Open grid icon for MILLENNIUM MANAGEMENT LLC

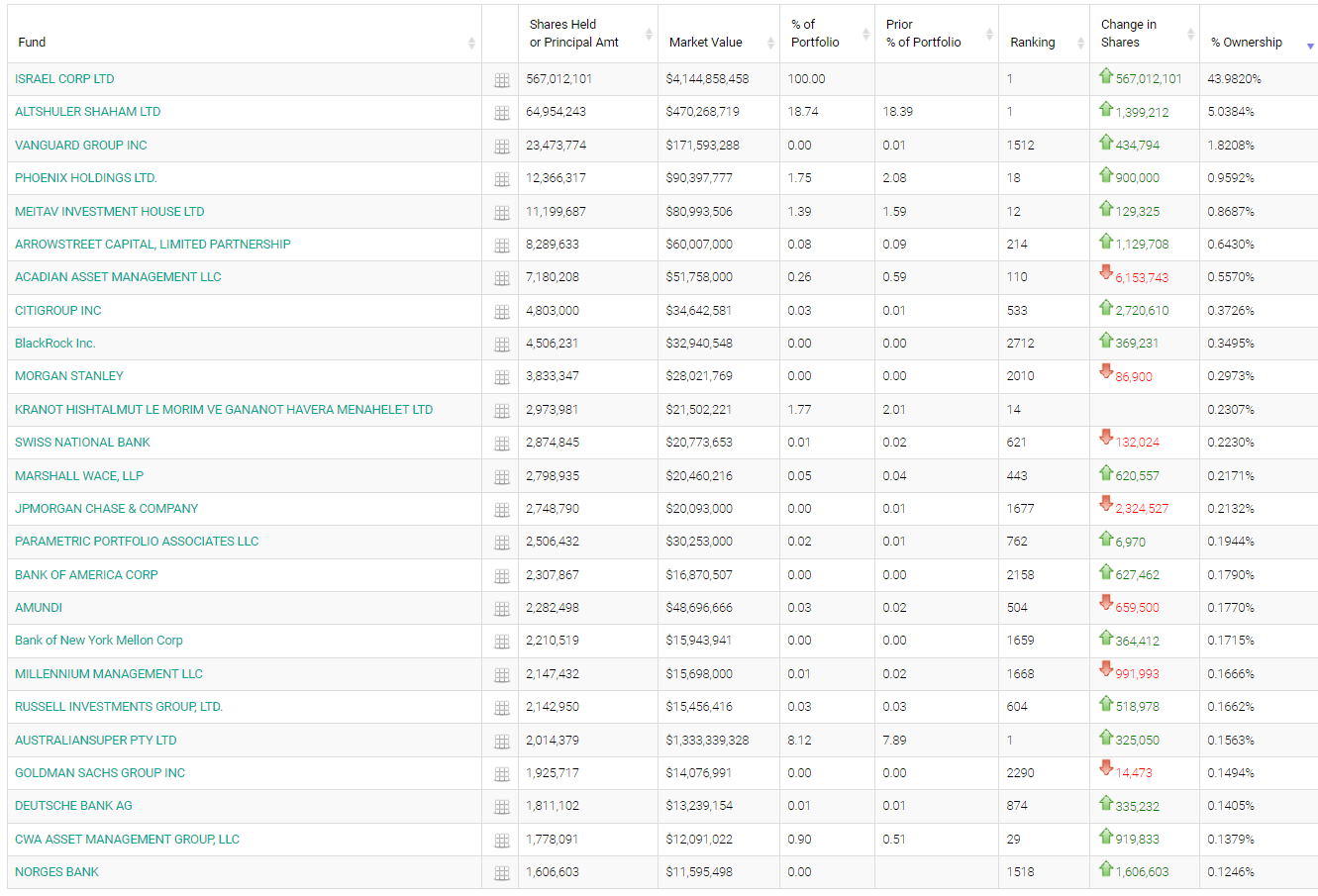tap(502, 675)
